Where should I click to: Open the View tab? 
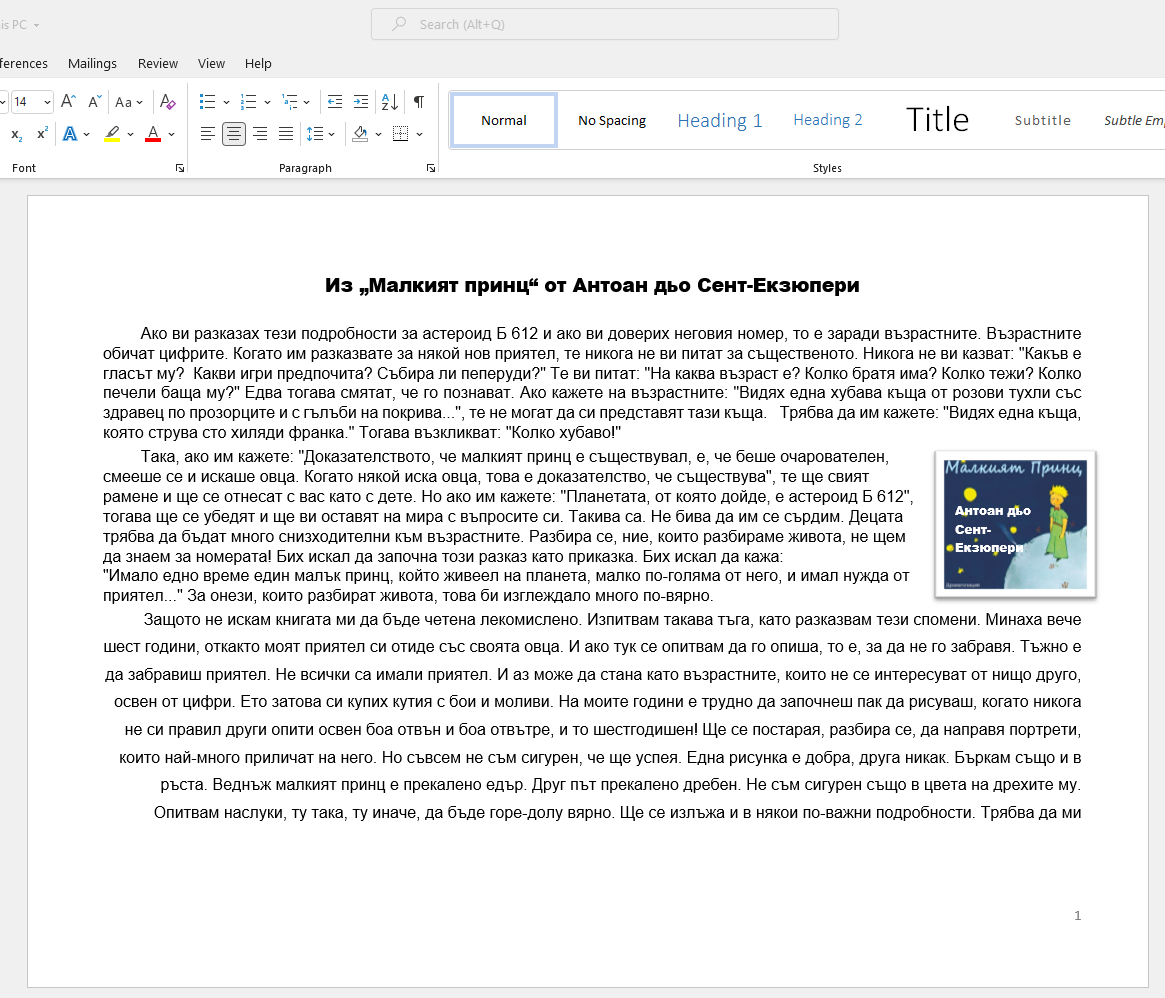coord(211,64)
